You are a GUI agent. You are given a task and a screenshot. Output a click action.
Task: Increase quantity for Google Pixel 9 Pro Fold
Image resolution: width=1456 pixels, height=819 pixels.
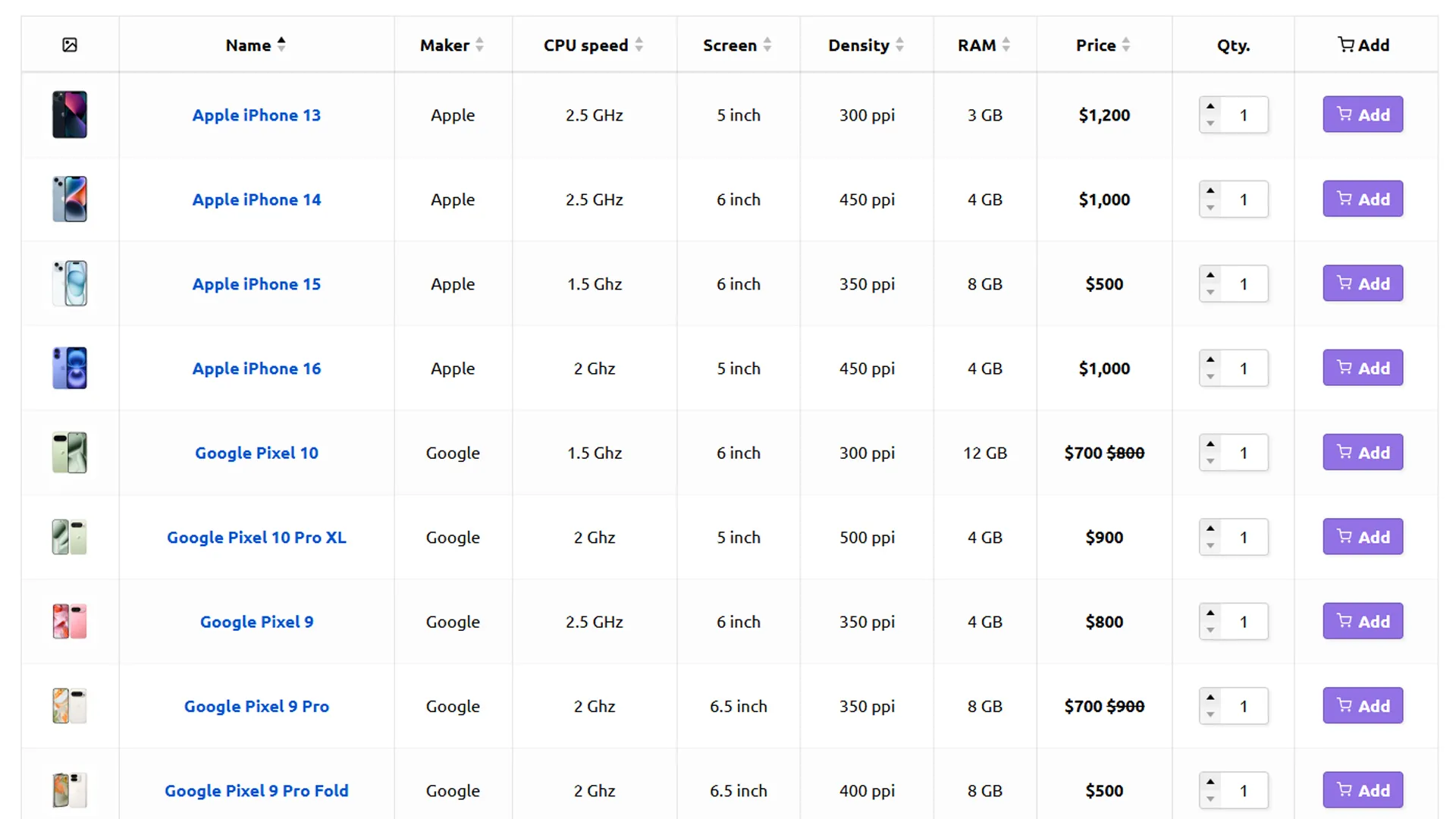coord(1210,782)
